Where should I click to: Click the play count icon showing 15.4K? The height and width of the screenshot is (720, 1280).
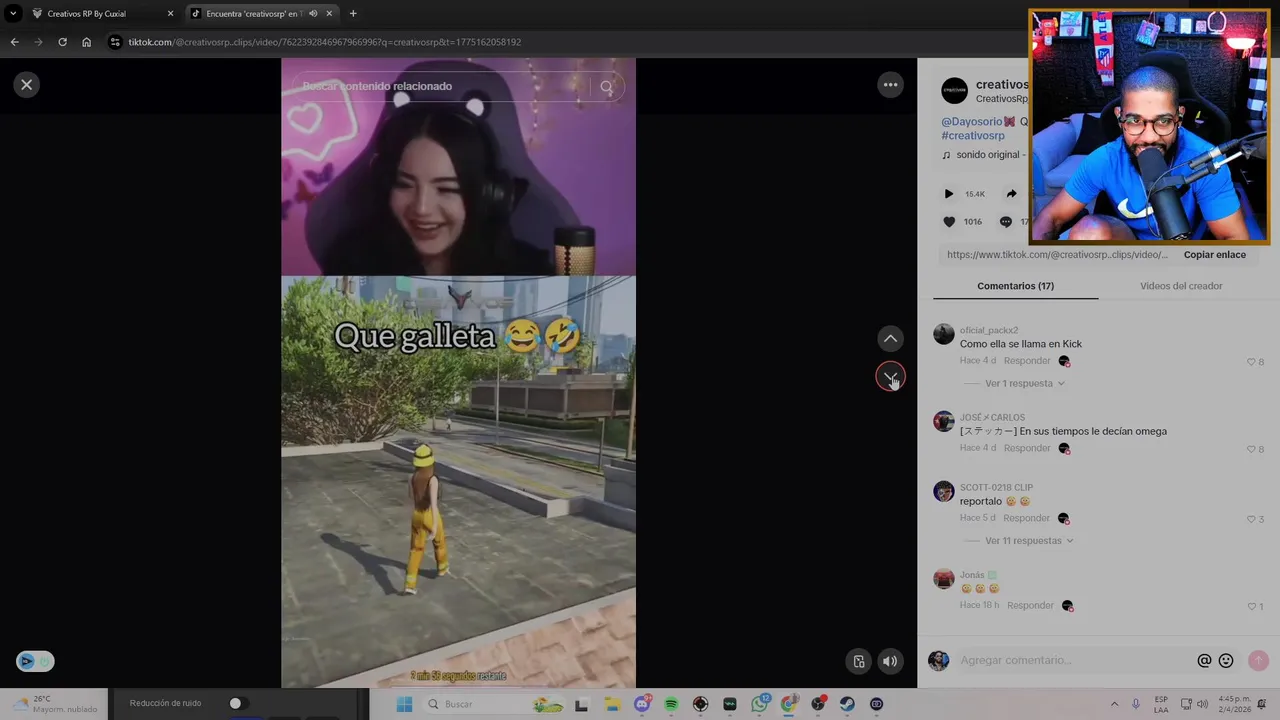pyautogui.click(x=949, y=194)
